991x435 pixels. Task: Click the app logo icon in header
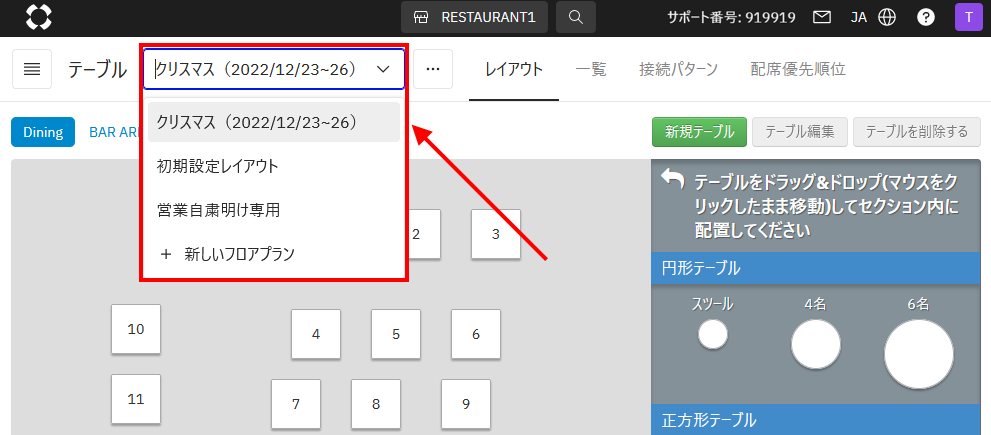coord(38,17)
